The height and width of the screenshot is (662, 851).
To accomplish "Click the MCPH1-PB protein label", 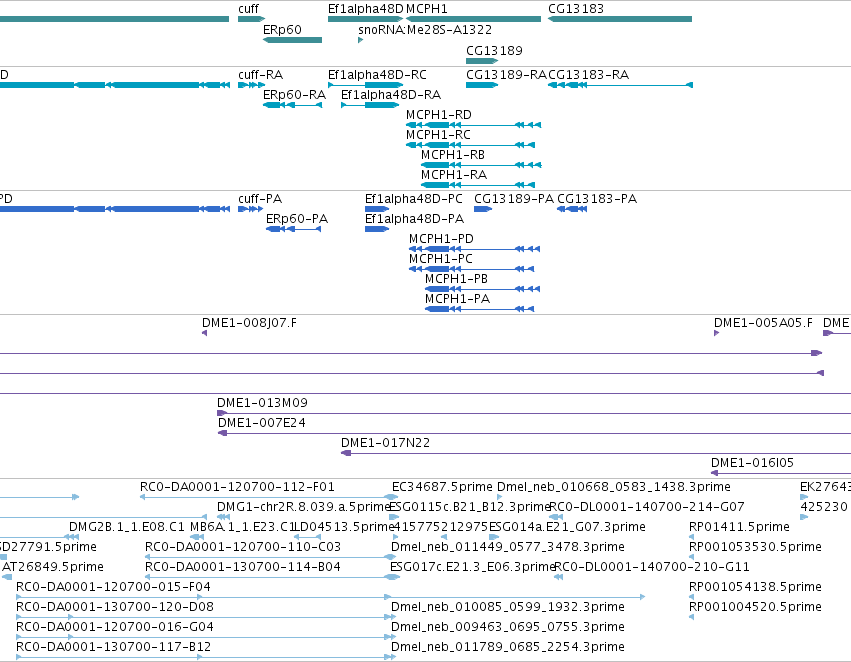I will tap(456, 279).
